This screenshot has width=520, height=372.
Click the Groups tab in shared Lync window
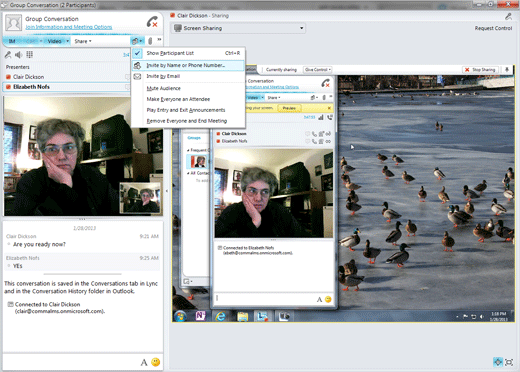pos(194,138)
